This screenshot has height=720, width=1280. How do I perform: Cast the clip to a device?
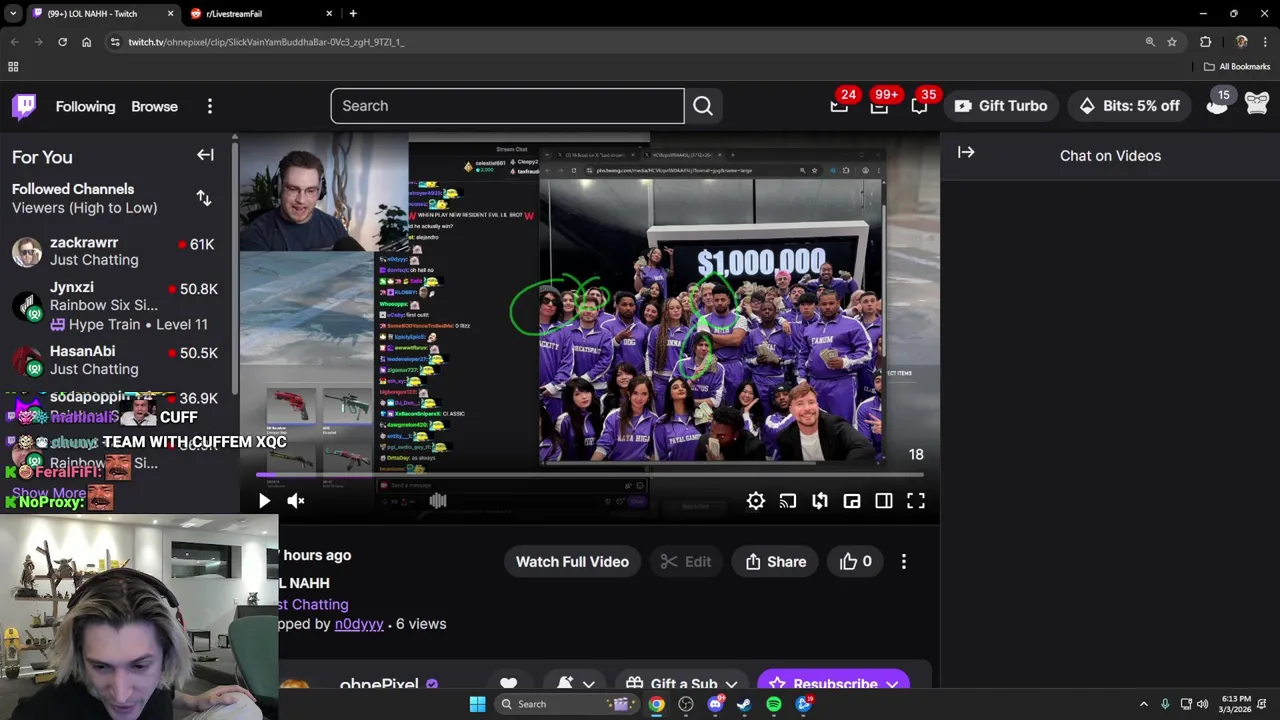[788, 501]
